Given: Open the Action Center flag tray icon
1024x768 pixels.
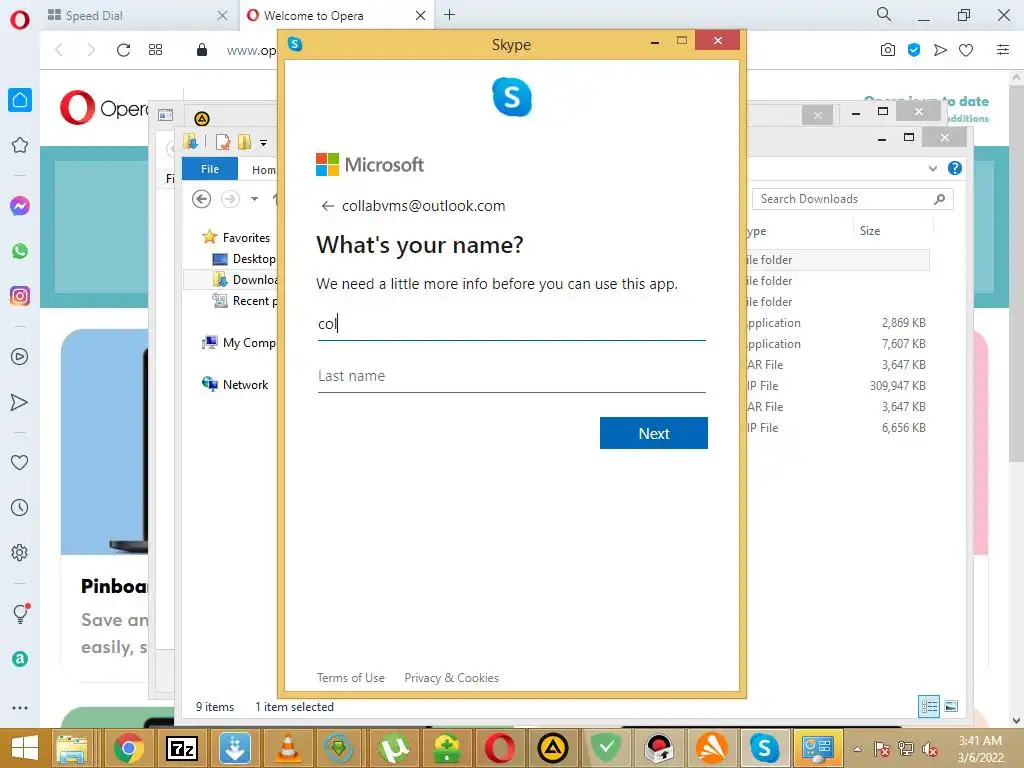Looking at the screenshot, I should tap(882, 749).
